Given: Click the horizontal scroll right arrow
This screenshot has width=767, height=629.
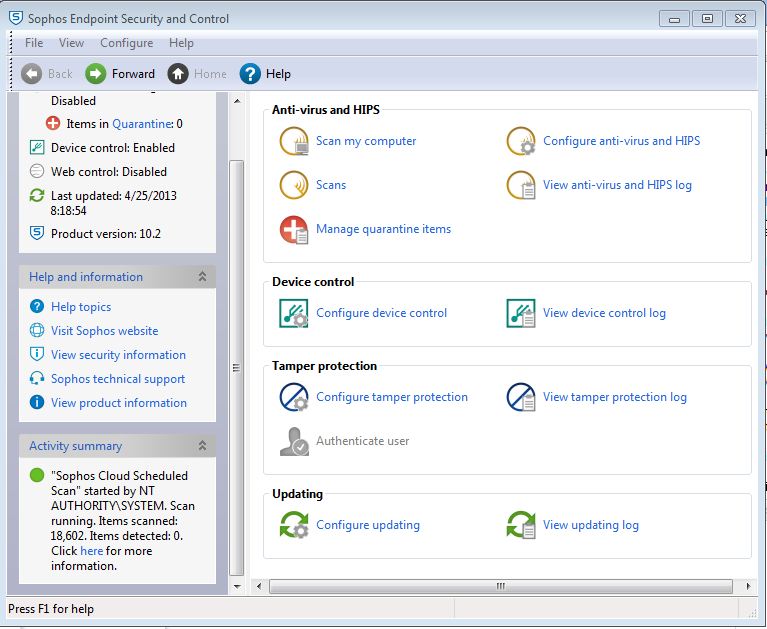Looking at the screenshot, I should click(748, 586).
